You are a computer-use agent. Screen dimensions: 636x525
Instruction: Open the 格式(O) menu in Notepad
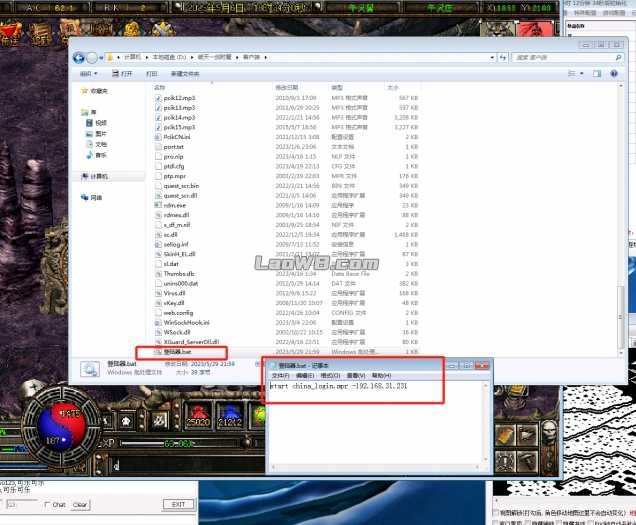tap(330, 376)
